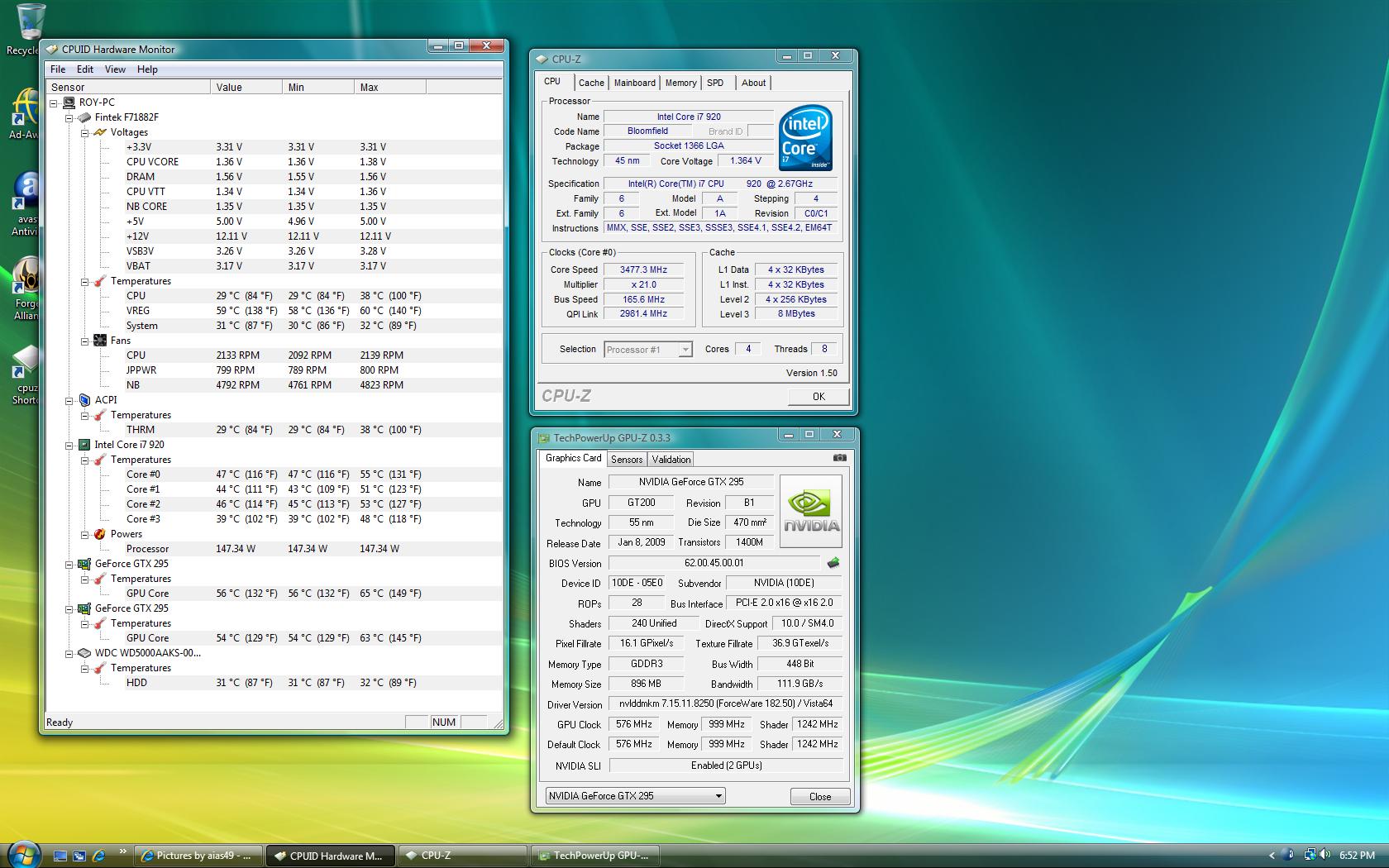Click the Voltages lightning icon
Viewport: 1389px width, 868px height.
point(100,132)
